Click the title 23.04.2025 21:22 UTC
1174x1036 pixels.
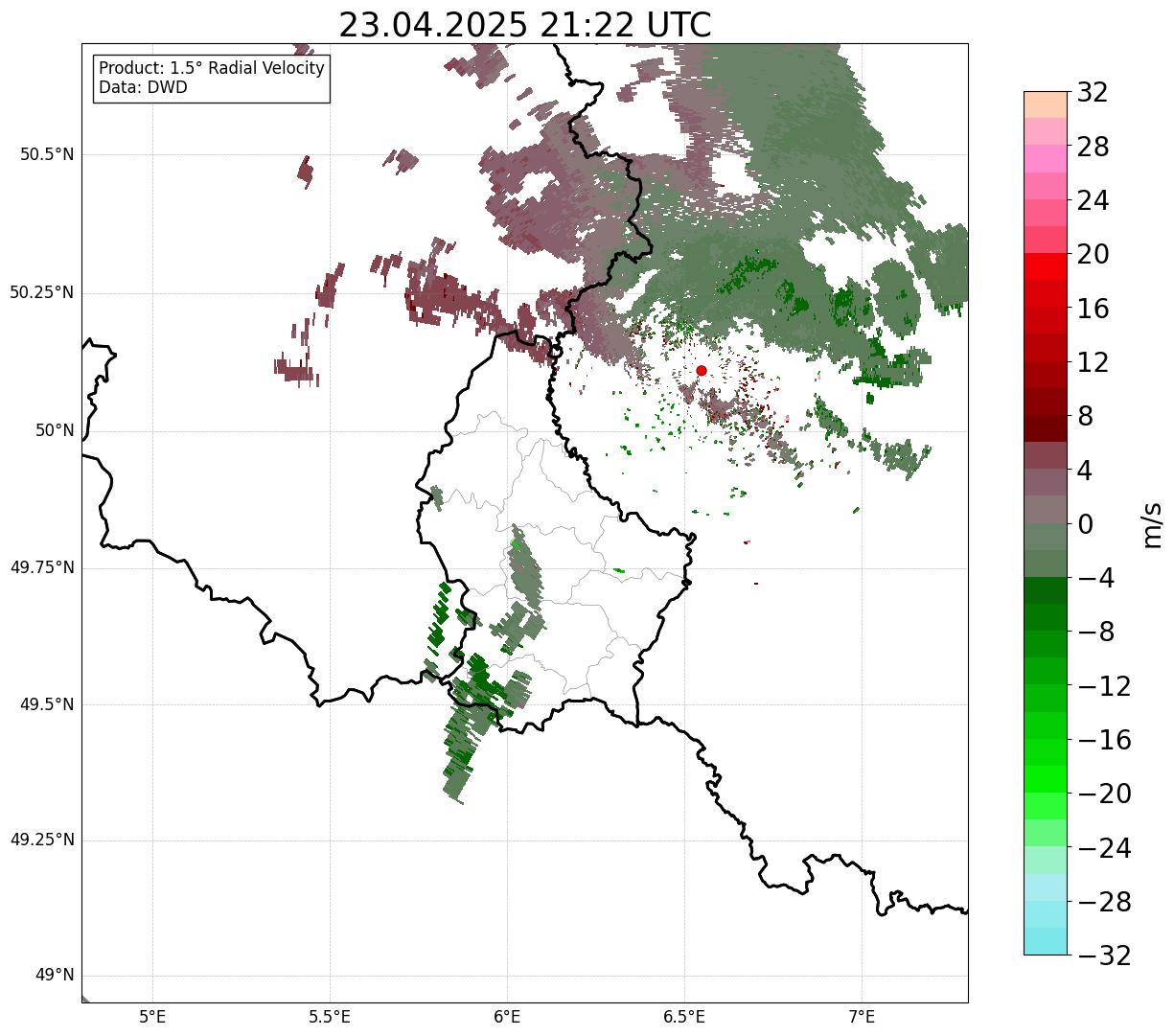tap(525, 25)
